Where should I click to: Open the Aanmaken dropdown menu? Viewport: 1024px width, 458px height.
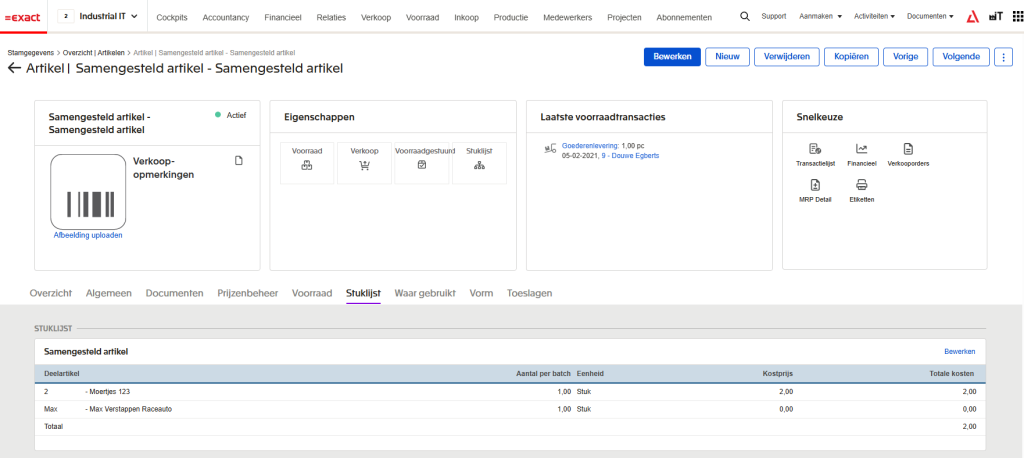[x=820, y=17]
